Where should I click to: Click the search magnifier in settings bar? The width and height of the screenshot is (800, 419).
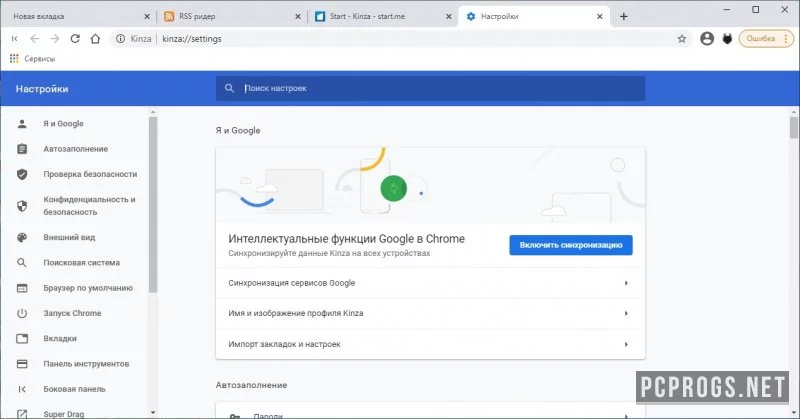230,88
